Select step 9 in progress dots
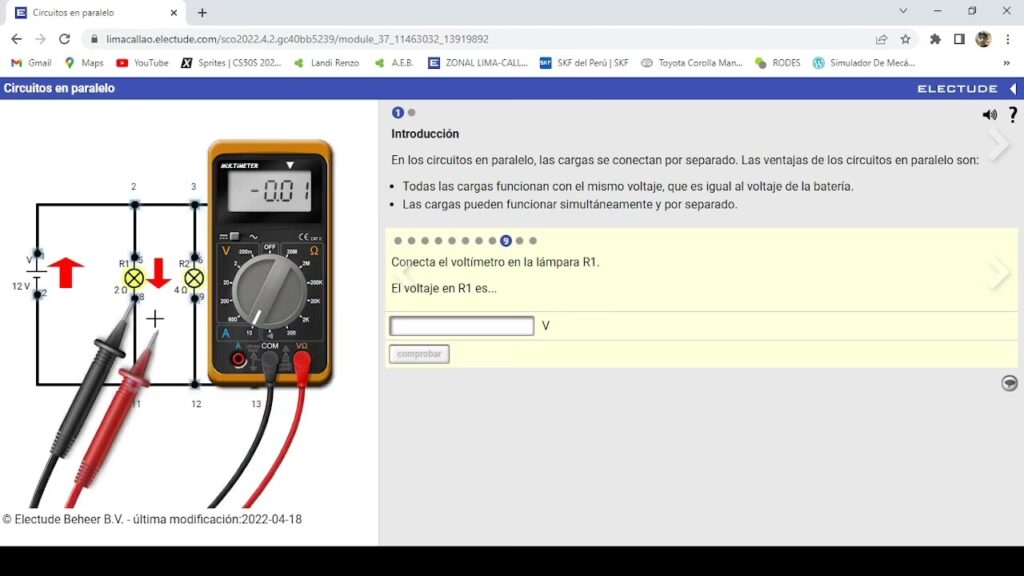 (x=506, y=241)
